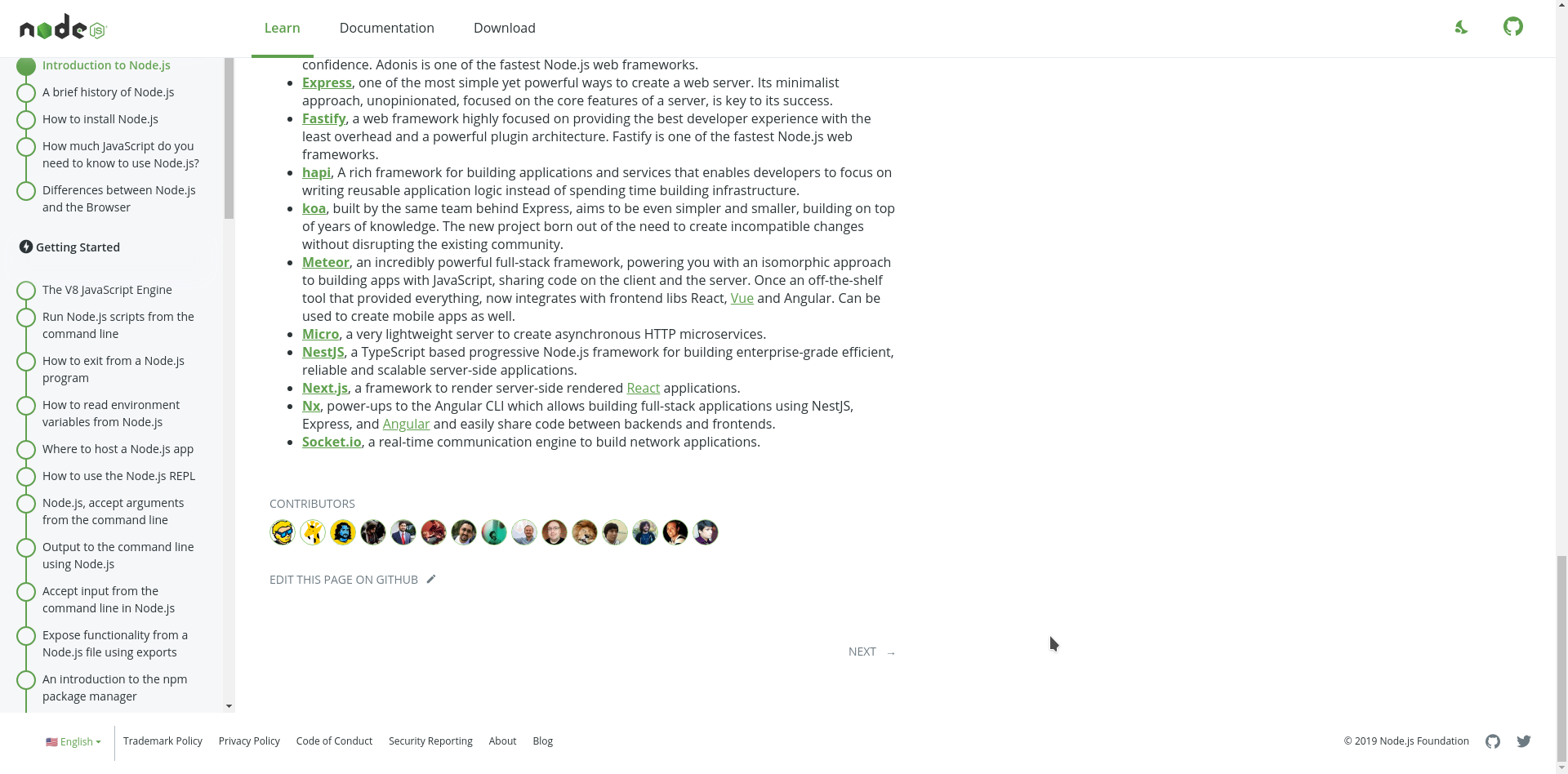Open the GitHub repository from the header
1568x774 pixels.
pyautogui.click(x=1513, y=27)
